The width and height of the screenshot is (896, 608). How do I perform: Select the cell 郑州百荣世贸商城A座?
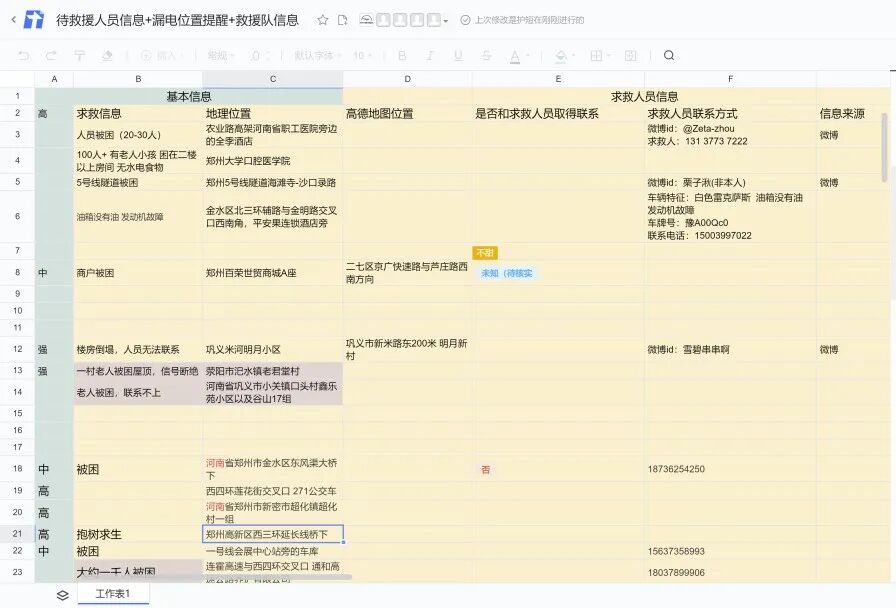(x=273, y=273)
